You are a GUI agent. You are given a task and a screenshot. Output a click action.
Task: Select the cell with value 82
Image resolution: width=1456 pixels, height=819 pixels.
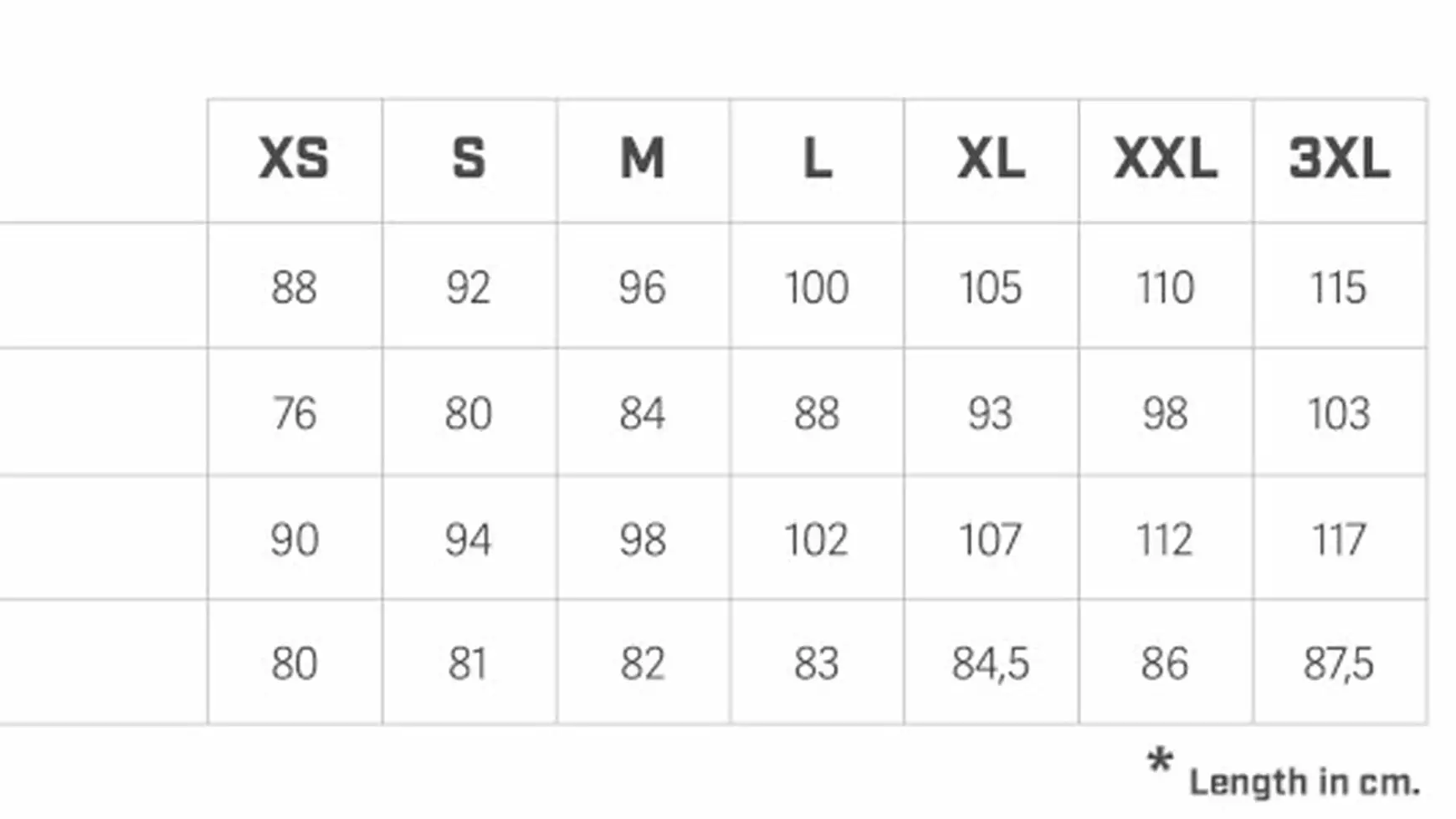(643, 664)
